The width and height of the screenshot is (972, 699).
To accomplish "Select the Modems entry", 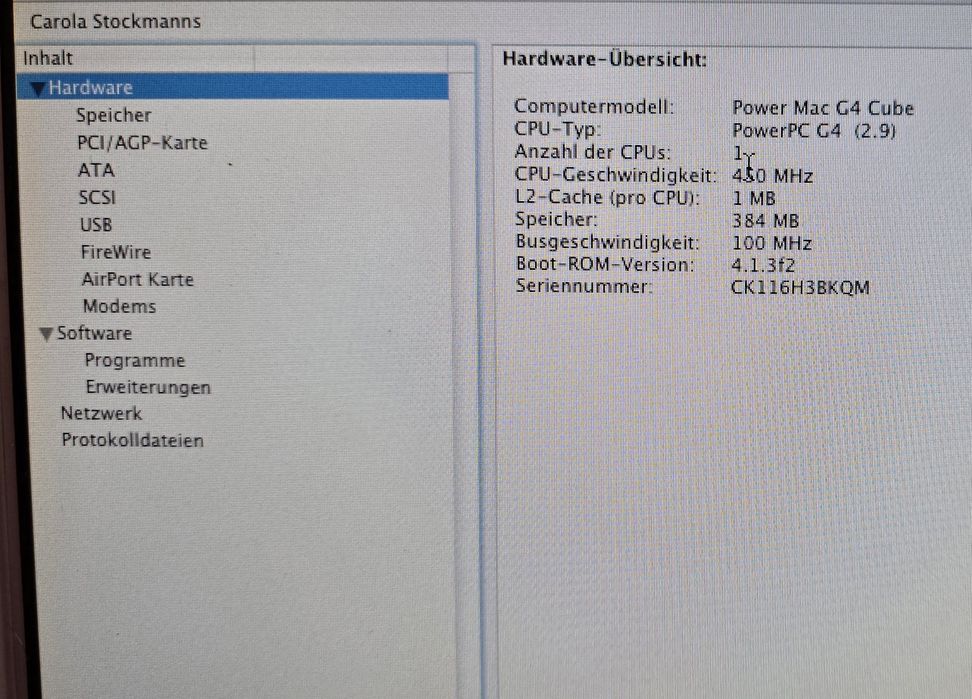I will point(119,306).
